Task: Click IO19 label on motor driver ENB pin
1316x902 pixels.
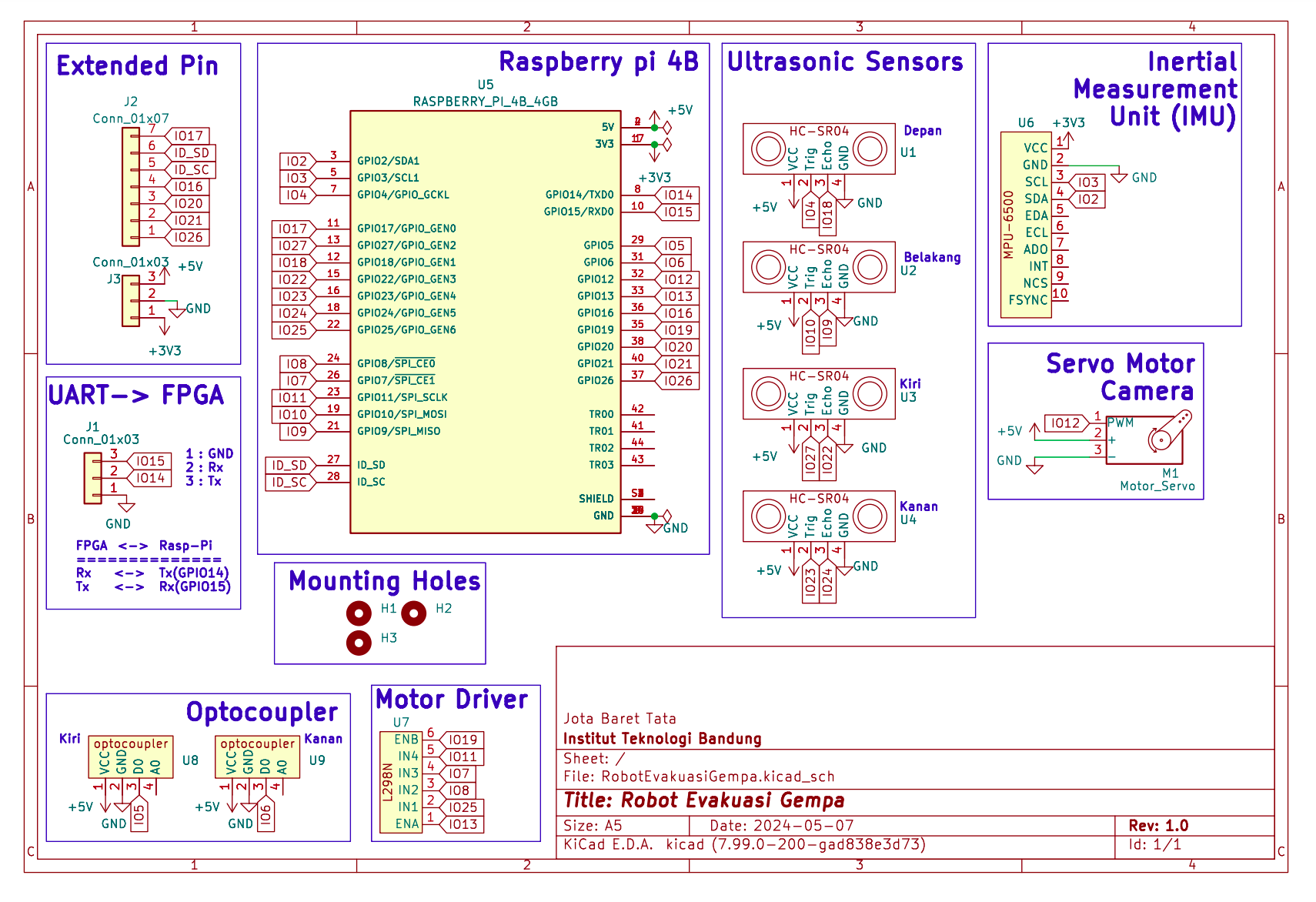Action: 463,740
